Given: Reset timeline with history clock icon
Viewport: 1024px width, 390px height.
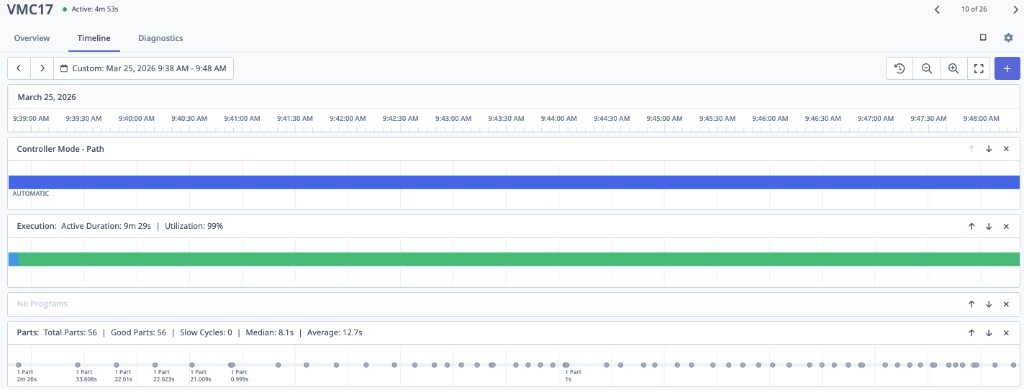Looking at the screenshot, I should (899, 69).
